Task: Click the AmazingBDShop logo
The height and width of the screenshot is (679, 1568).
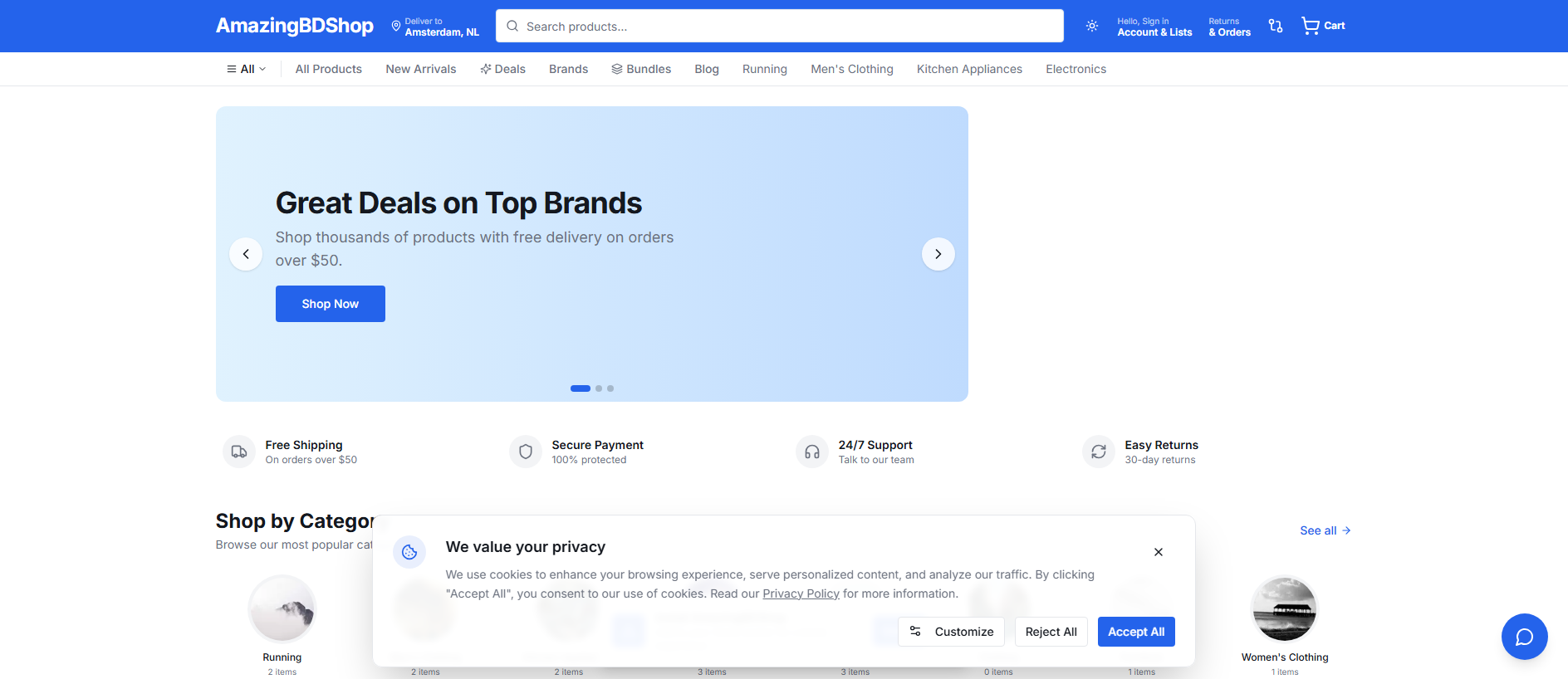Action: [295, 26]
